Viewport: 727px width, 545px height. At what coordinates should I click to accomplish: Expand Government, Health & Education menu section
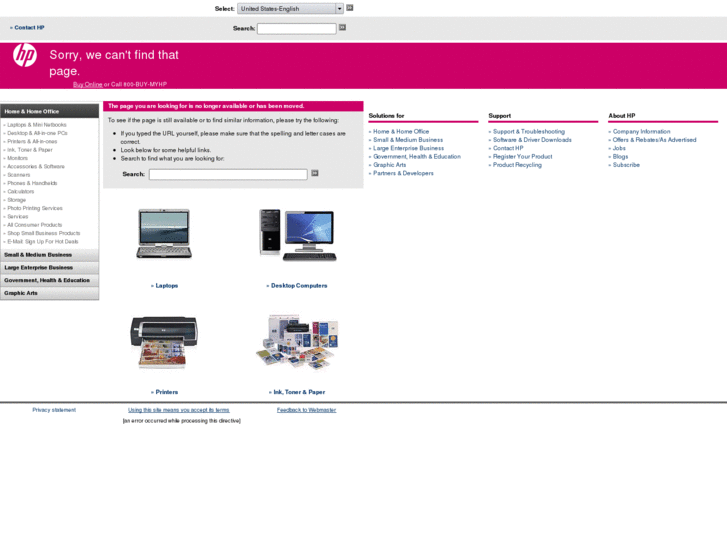[50, 281]
